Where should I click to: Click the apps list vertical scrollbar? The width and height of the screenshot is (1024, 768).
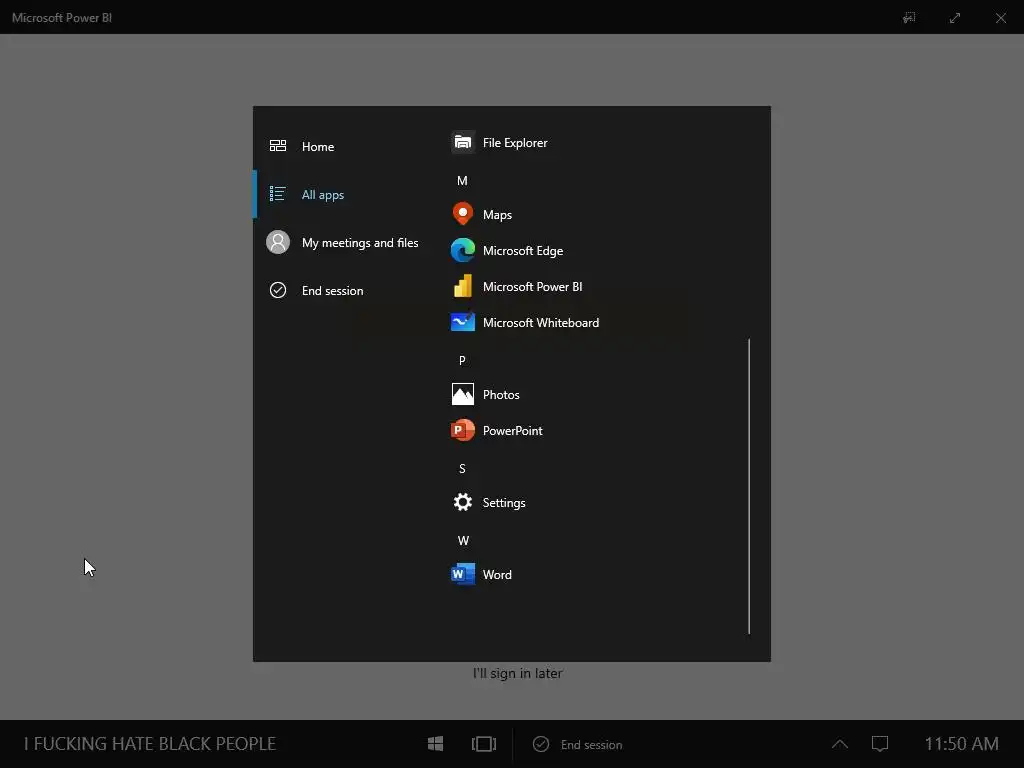pos(749,486)
